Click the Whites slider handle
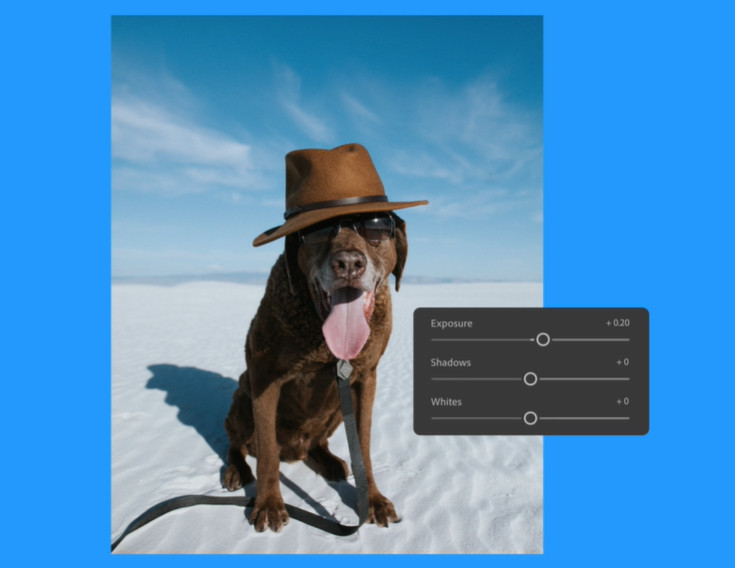Image resolution: width=735 pixels, height=568 pixels. 530,418
